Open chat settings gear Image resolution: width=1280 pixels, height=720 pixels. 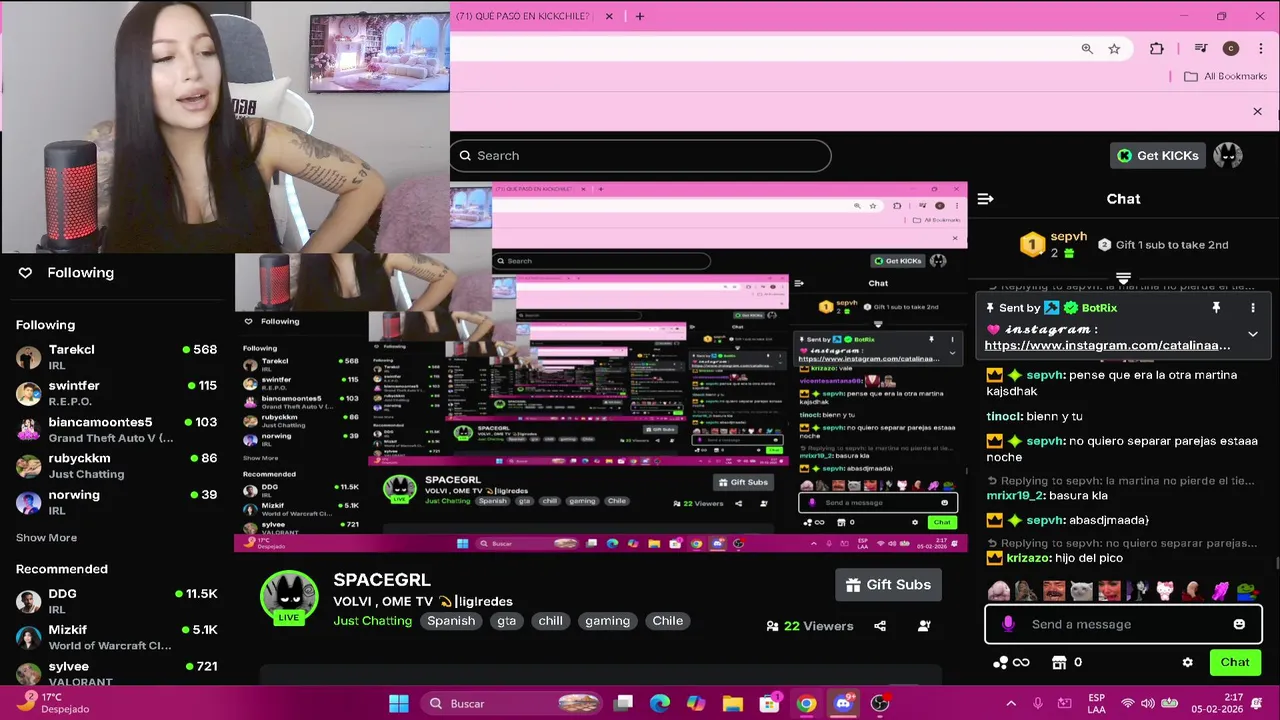coord(1187,662)
